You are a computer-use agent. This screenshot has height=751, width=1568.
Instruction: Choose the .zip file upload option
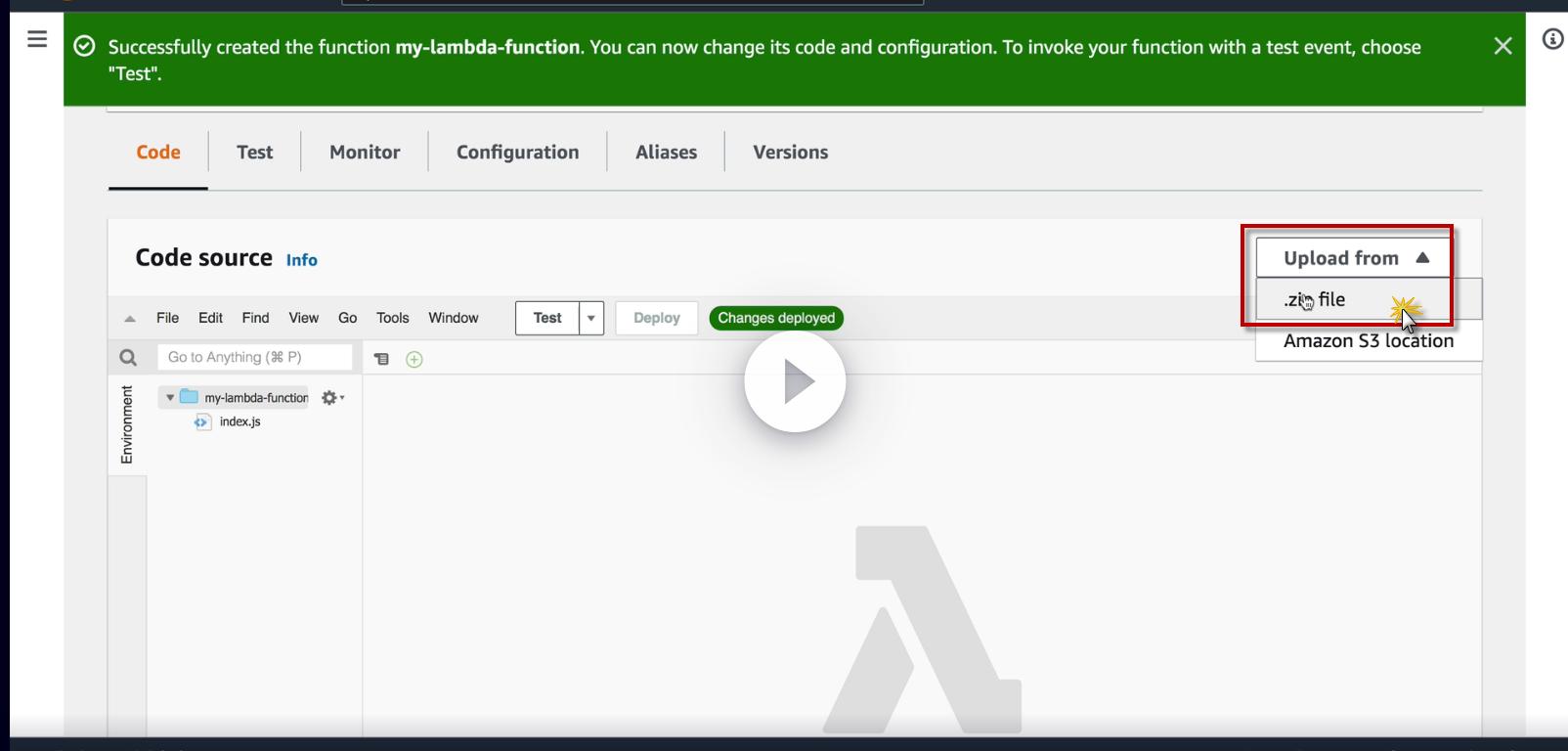point(1369,299)
